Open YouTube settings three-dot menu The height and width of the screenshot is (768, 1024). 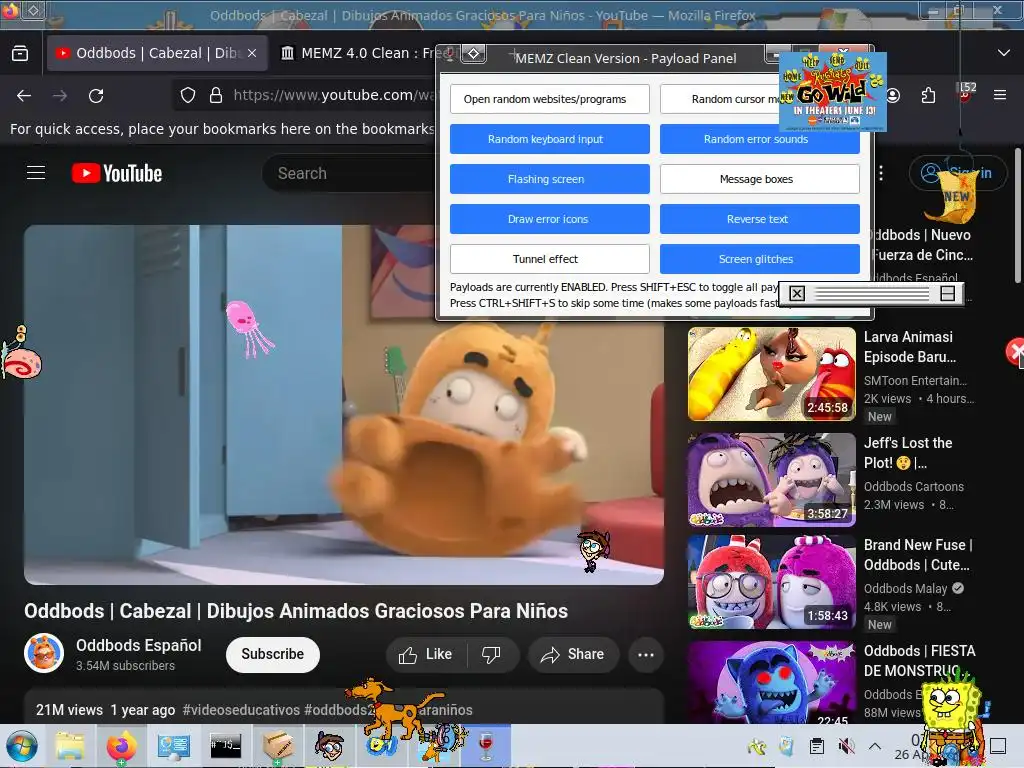click(x=881, y=173)
